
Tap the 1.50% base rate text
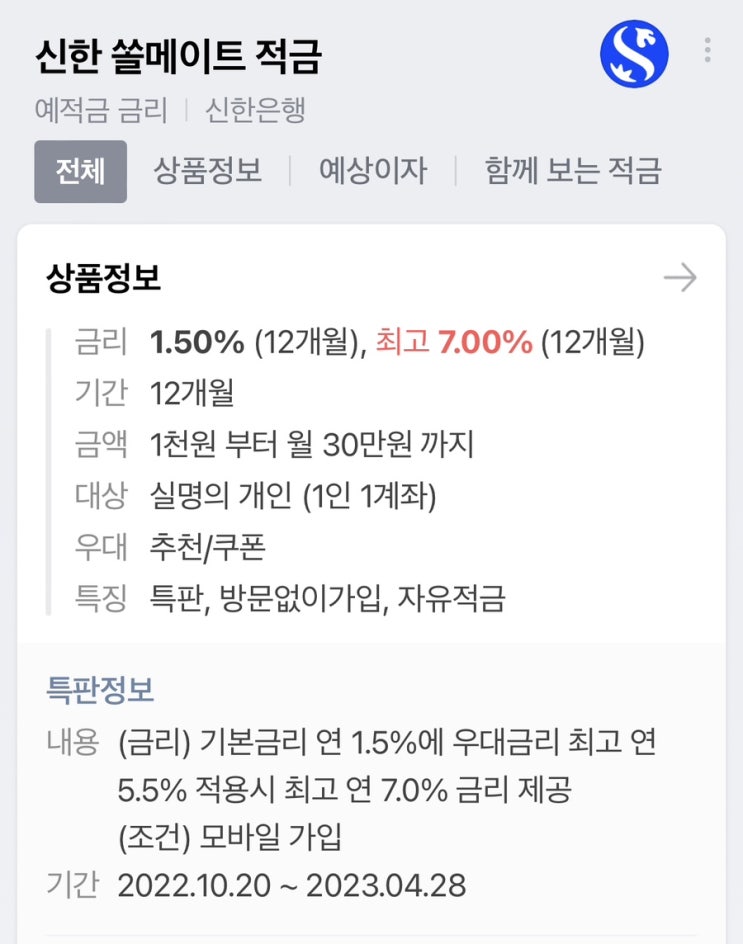click(x=197, y=343)
